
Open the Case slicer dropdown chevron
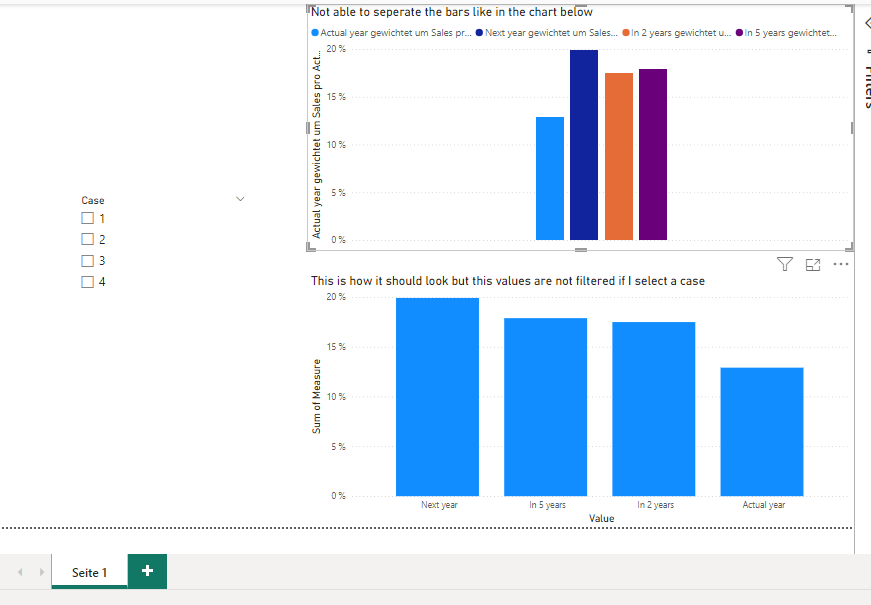(x=240, y=199)
